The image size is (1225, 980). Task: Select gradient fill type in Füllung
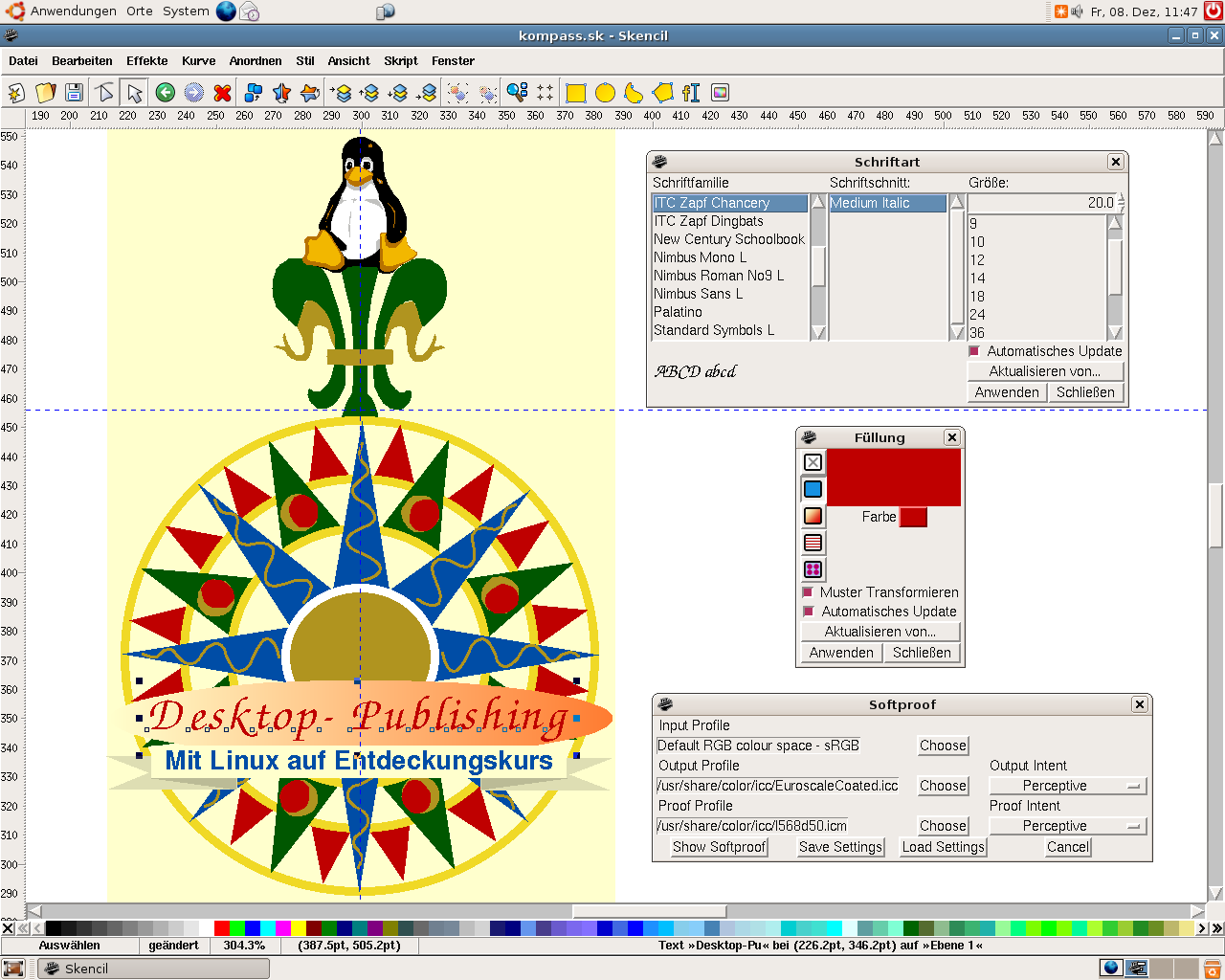pyautogui.click(x=813, y=516)
